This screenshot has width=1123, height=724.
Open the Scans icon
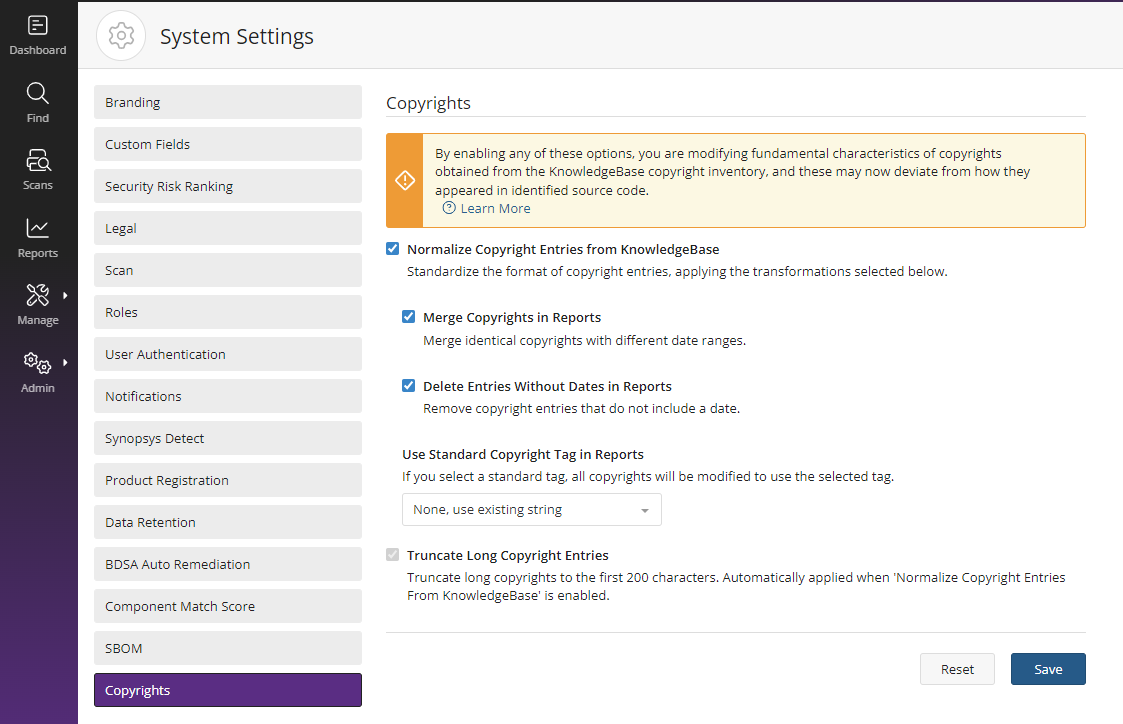(x=38, y=161)
